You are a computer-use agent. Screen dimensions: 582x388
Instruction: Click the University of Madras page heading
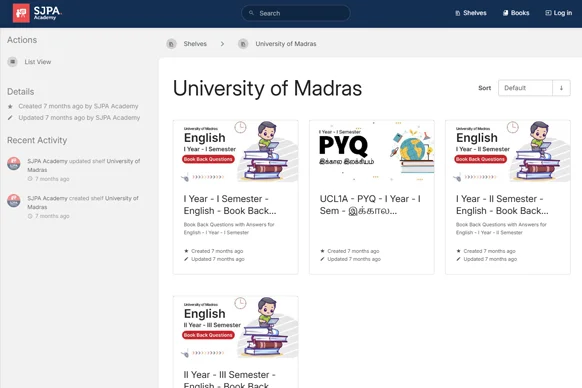[267, 88]
